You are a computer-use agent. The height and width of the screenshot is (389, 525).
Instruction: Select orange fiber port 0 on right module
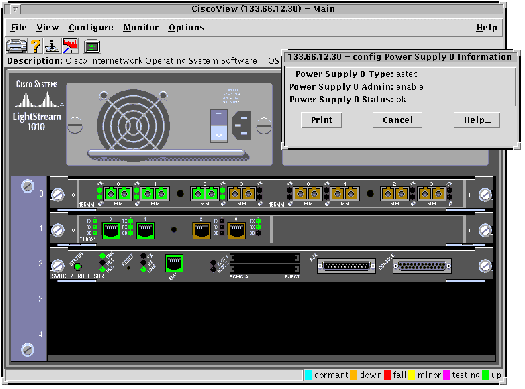point(307,194)
